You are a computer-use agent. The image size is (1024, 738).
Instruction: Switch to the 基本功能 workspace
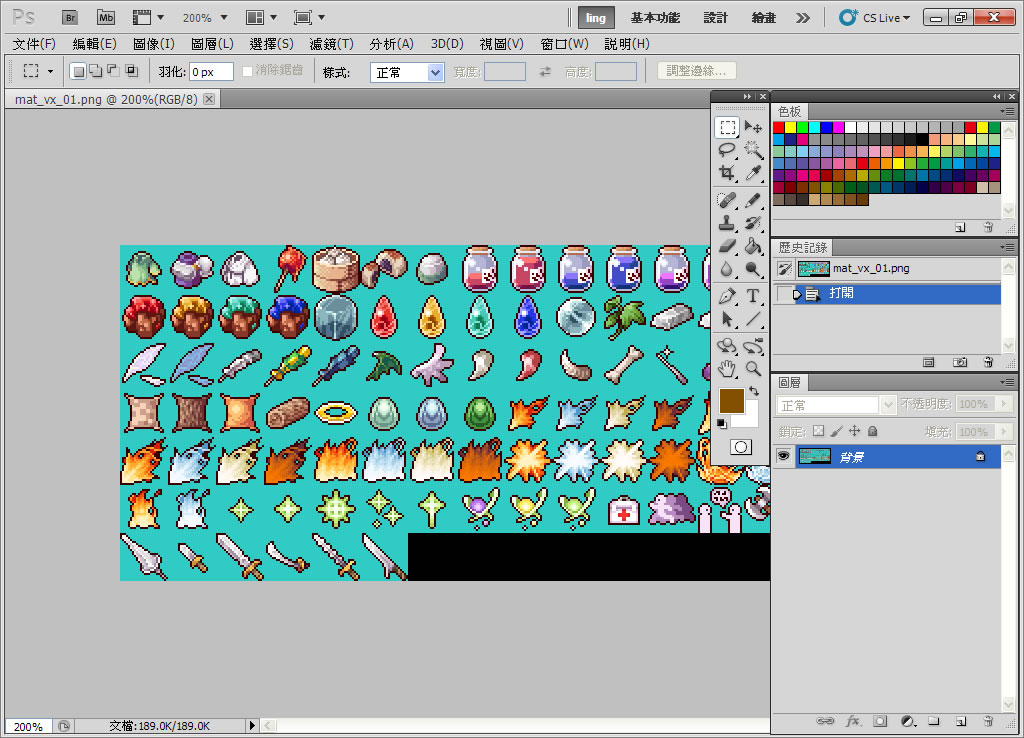pyautogui.click(x=656, y=18)
